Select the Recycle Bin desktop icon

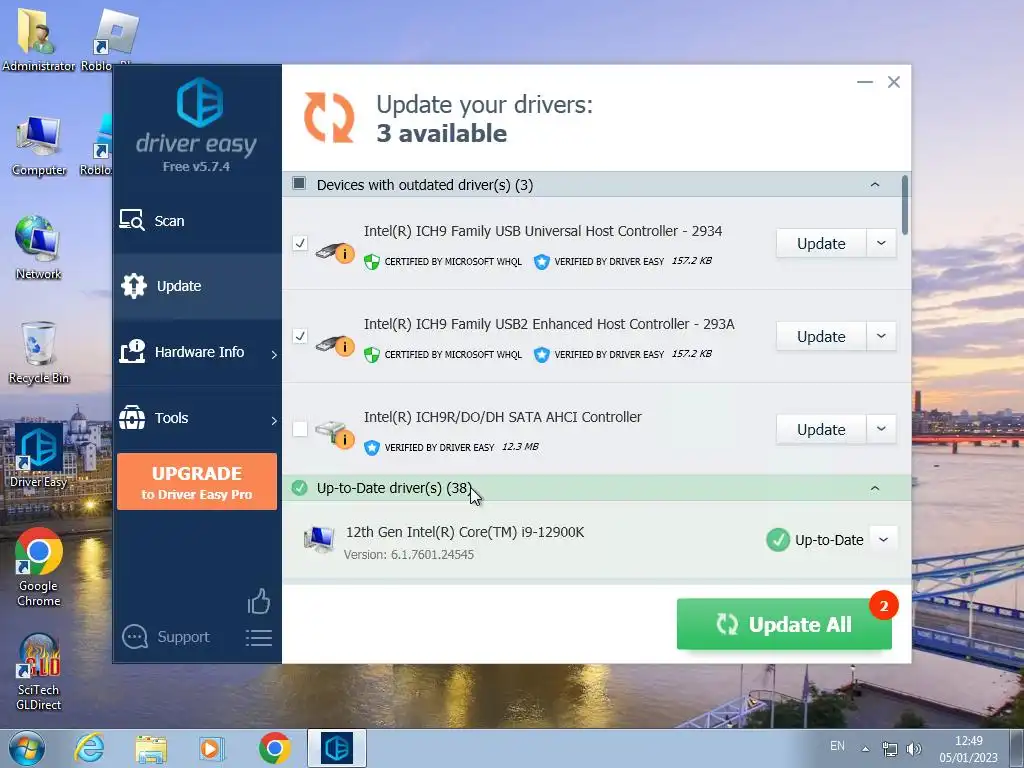point(39,353)
